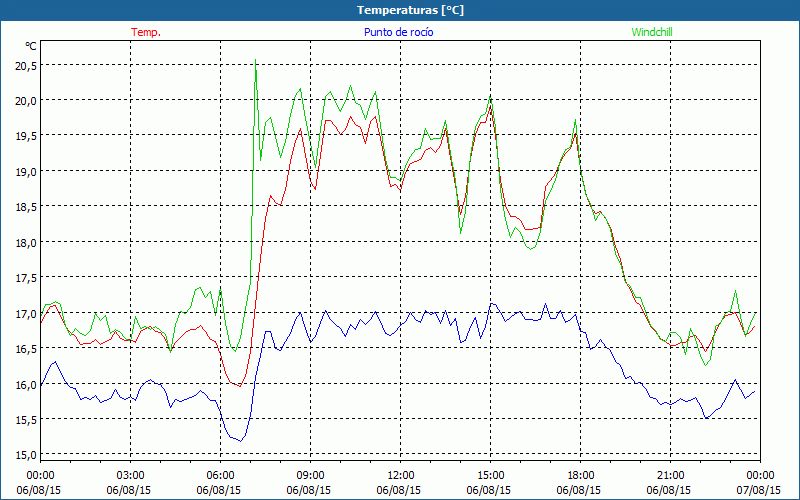Click the 16,0 y-axis value
Image resolution: width=800 pixels, height=500 pixels.
[x=26, y=385]
